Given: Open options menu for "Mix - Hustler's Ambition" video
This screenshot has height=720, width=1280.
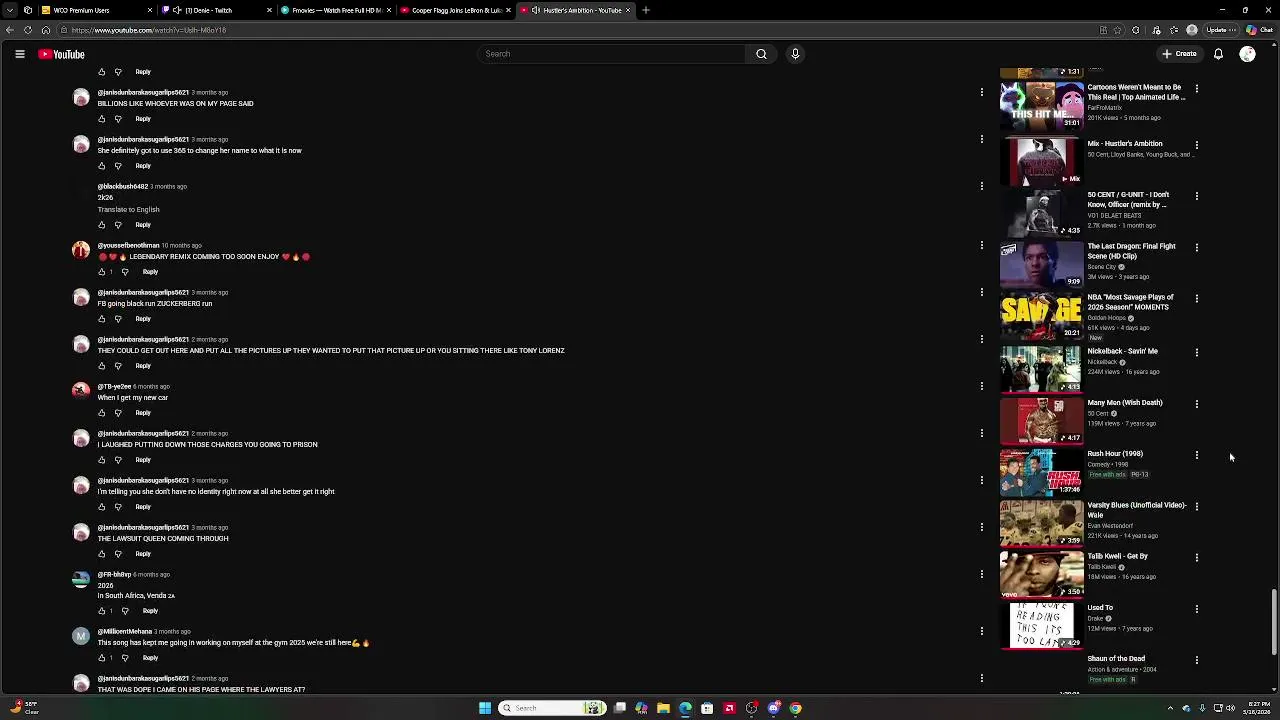Looking at the screenshot, I should tap(1196, 145).
